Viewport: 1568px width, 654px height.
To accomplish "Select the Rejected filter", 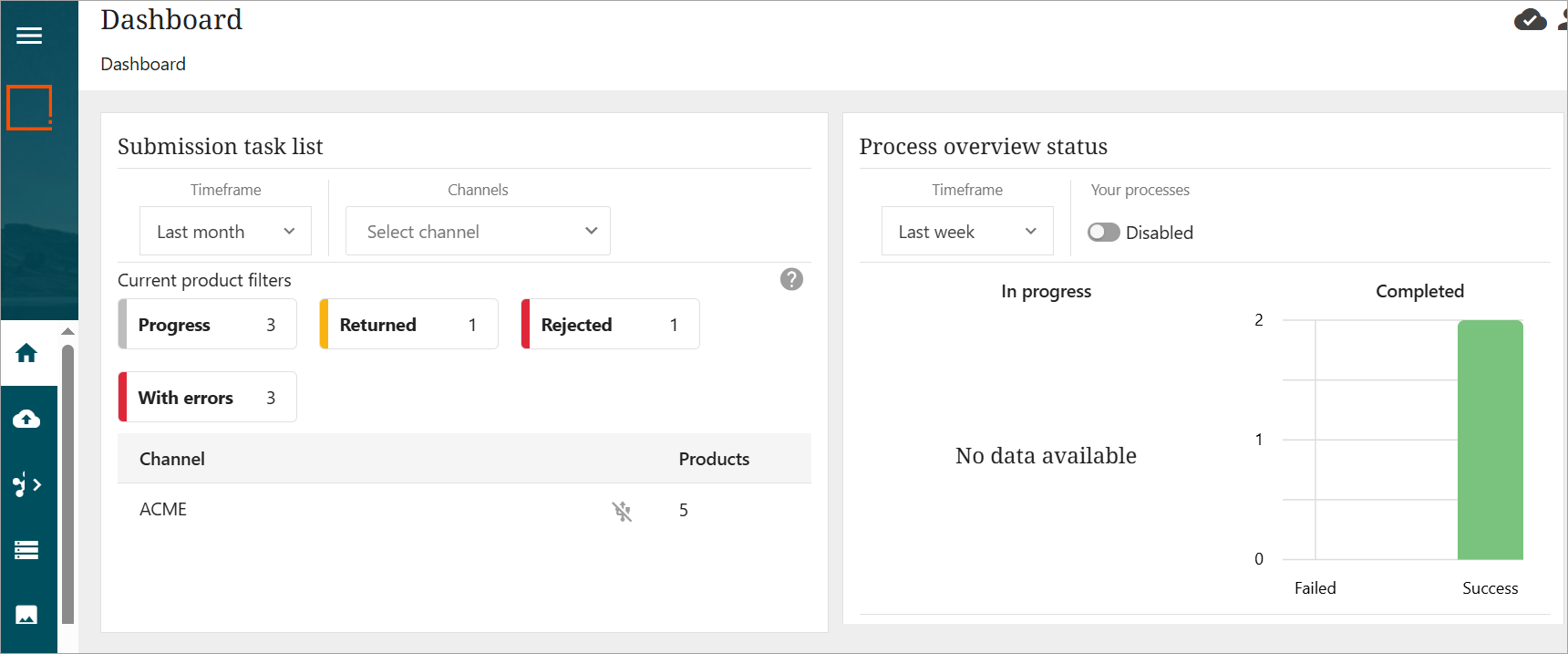I will coord(611,325).
